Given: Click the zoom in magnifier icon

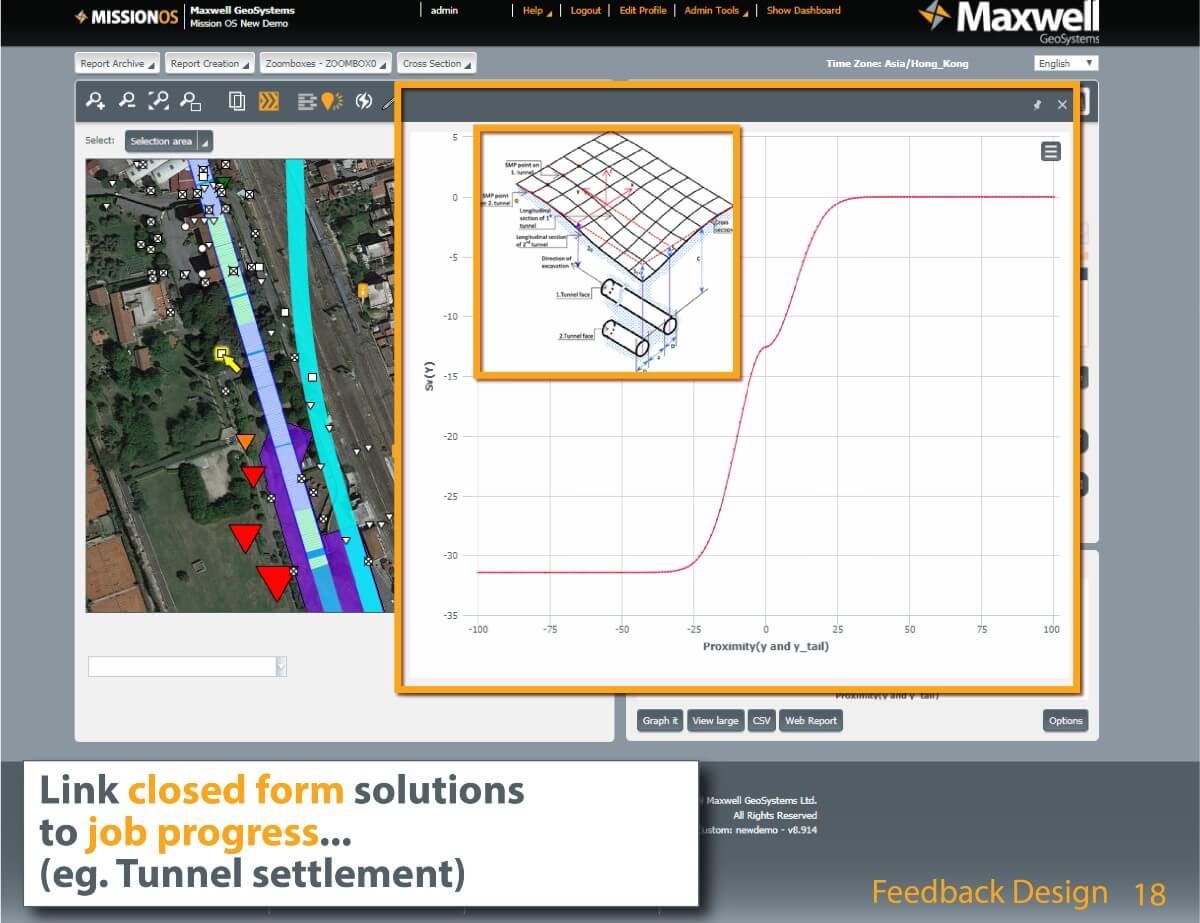Looking at the screenshot, I should click(x=96, y=101).
